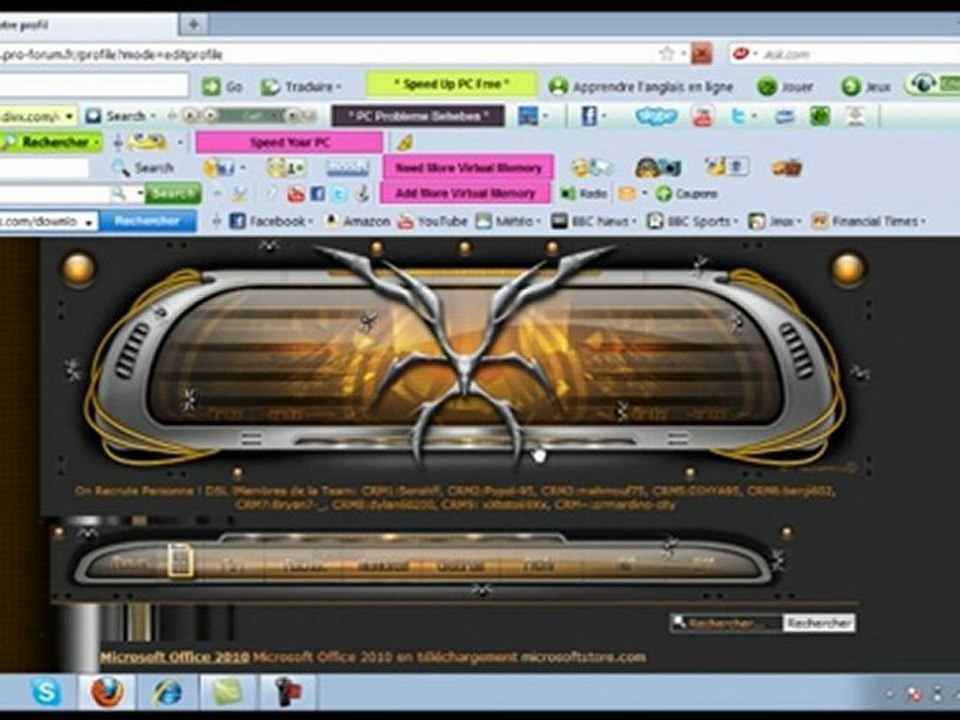
Task: Click the green puzzle icon in the toolbar
Action: (820, 116)
